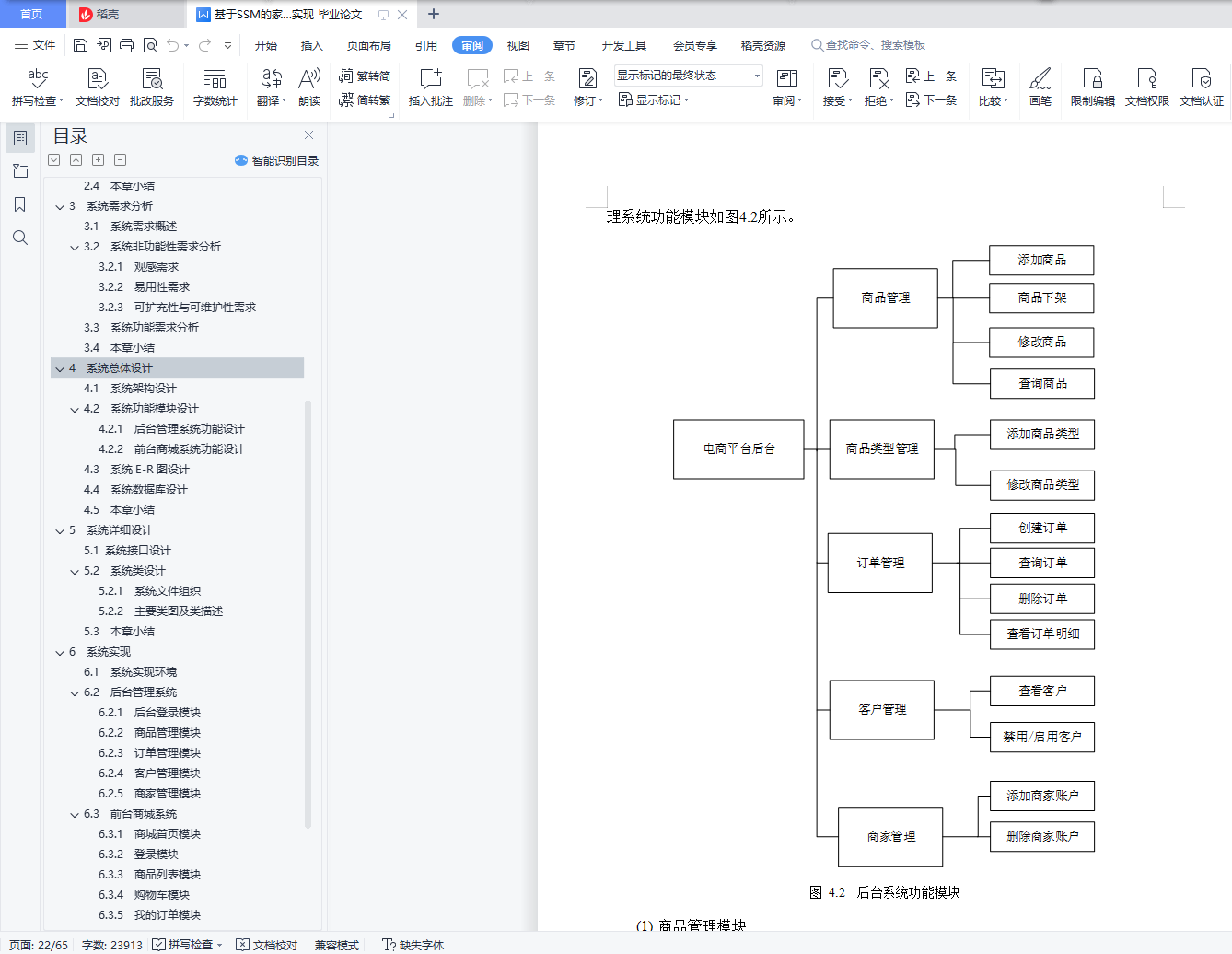Undo the last action
The width and height of the screenshot is (1232, 954).
[x=173, y=45]
